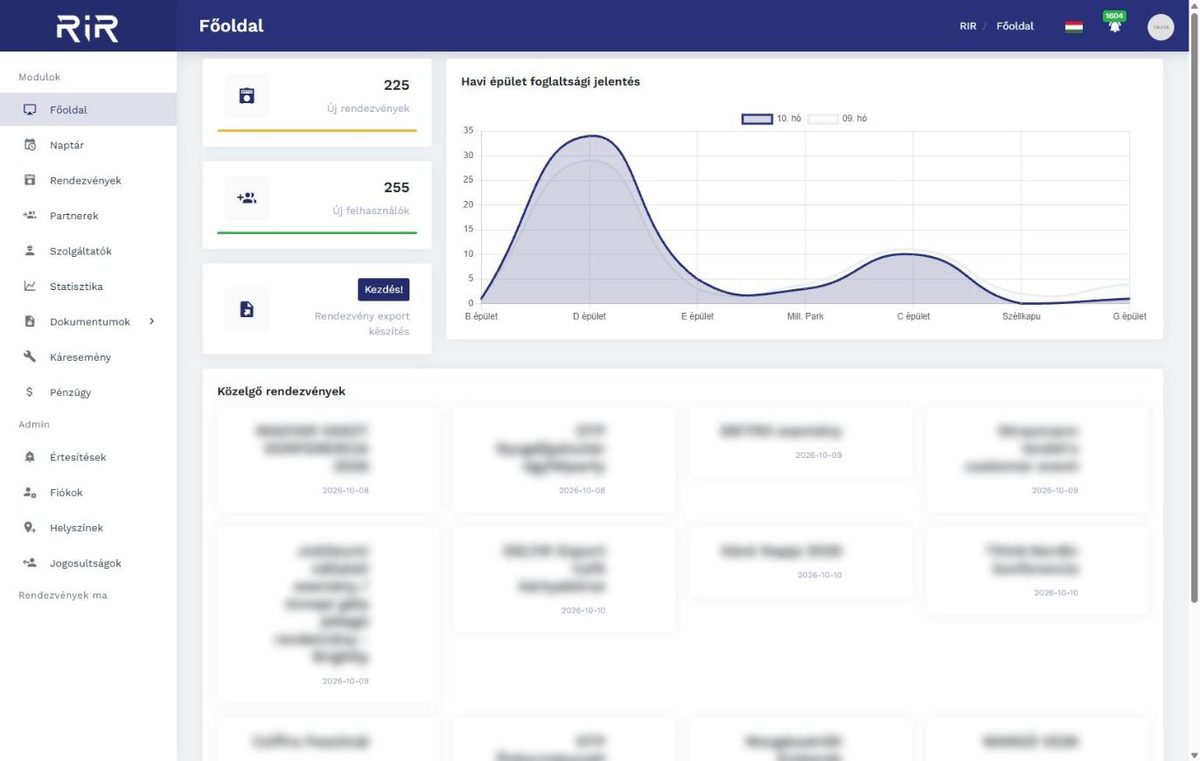Click the RIR breadcrumb link
This screenshot has height=761, width=1200.
[x=968, y=26]
